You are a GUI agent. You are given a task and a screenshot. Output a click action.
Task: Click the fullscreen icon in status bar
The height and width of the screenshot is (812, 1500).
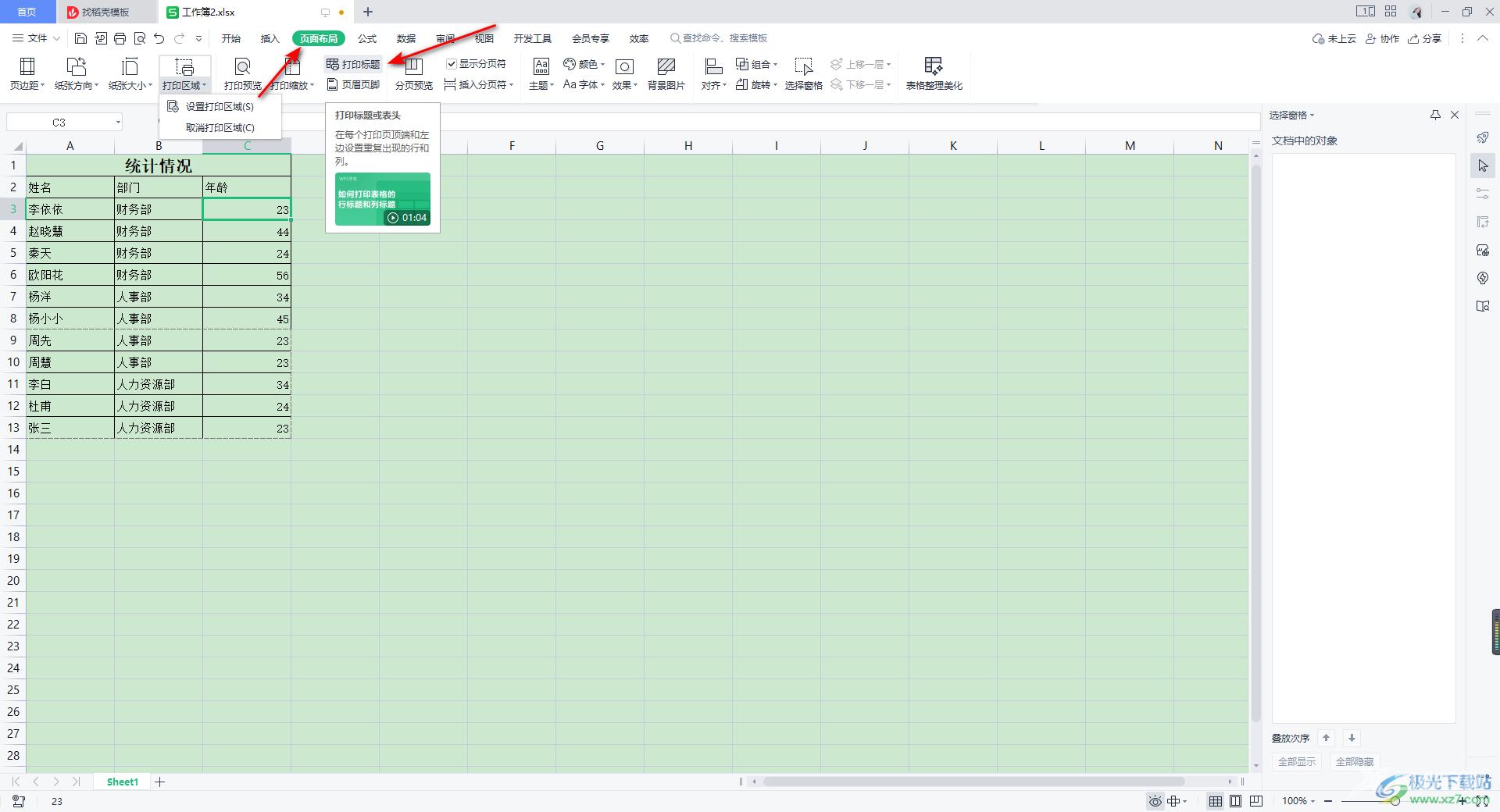1482,801
